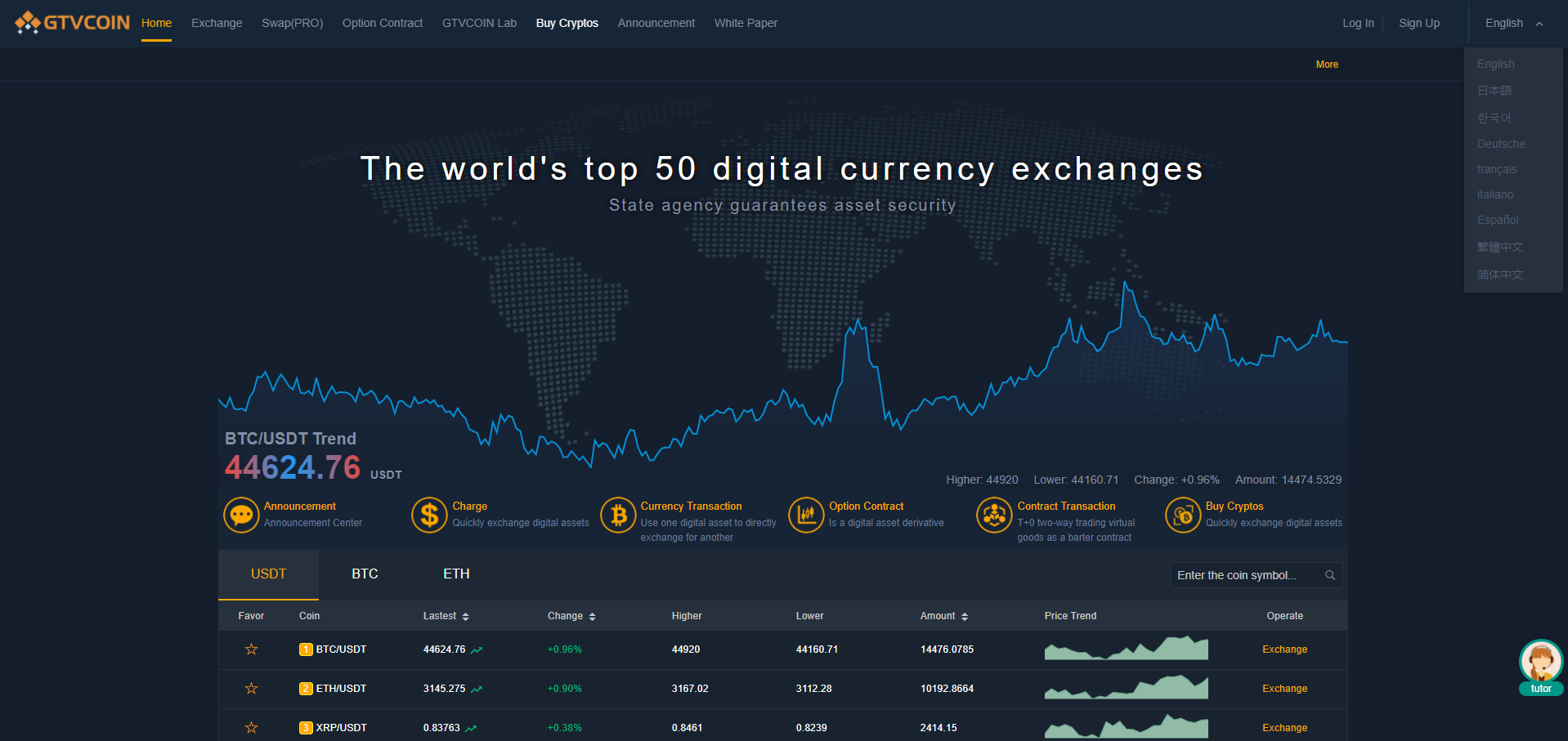Click the ETH/USDT pair name
Screen dimensions: 1568x741
pyautogui.click(x=341, y=689)
